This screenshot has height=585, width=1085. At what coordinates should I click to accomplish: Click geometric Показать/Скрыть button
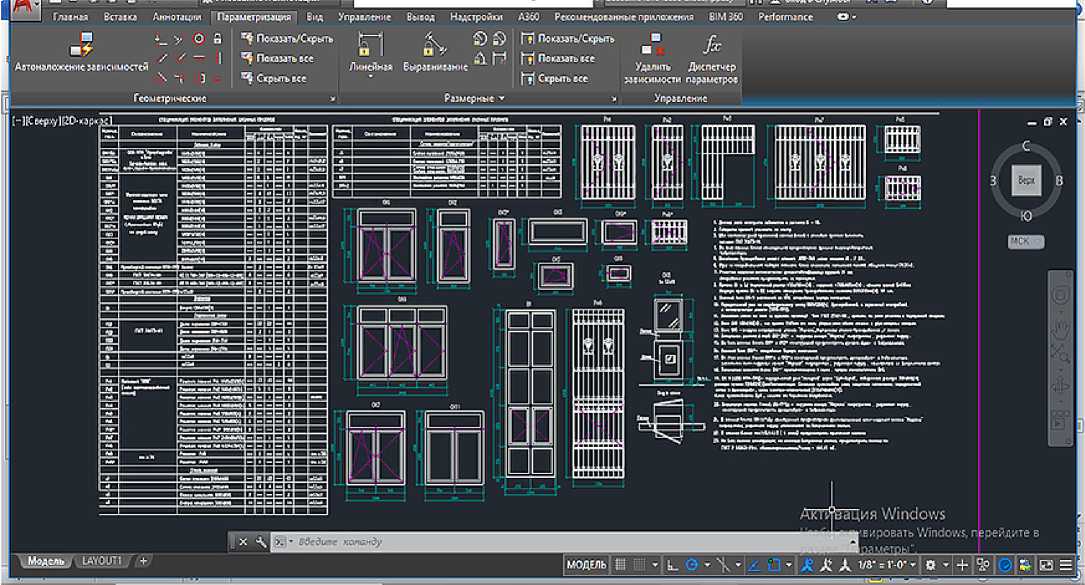point(284,39)
